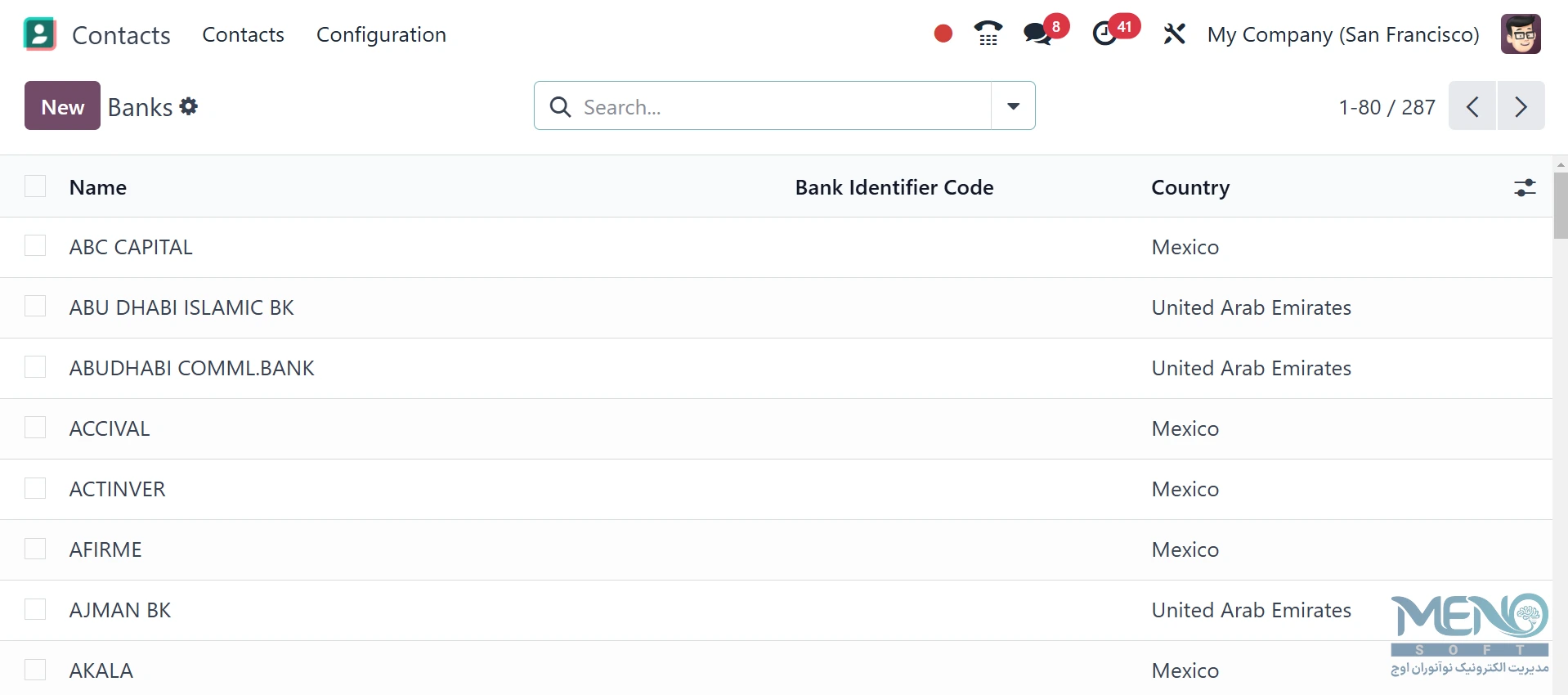Click the user avatar picture
The width and height of the screenshot is (1568, 695).
(1521, 34)
